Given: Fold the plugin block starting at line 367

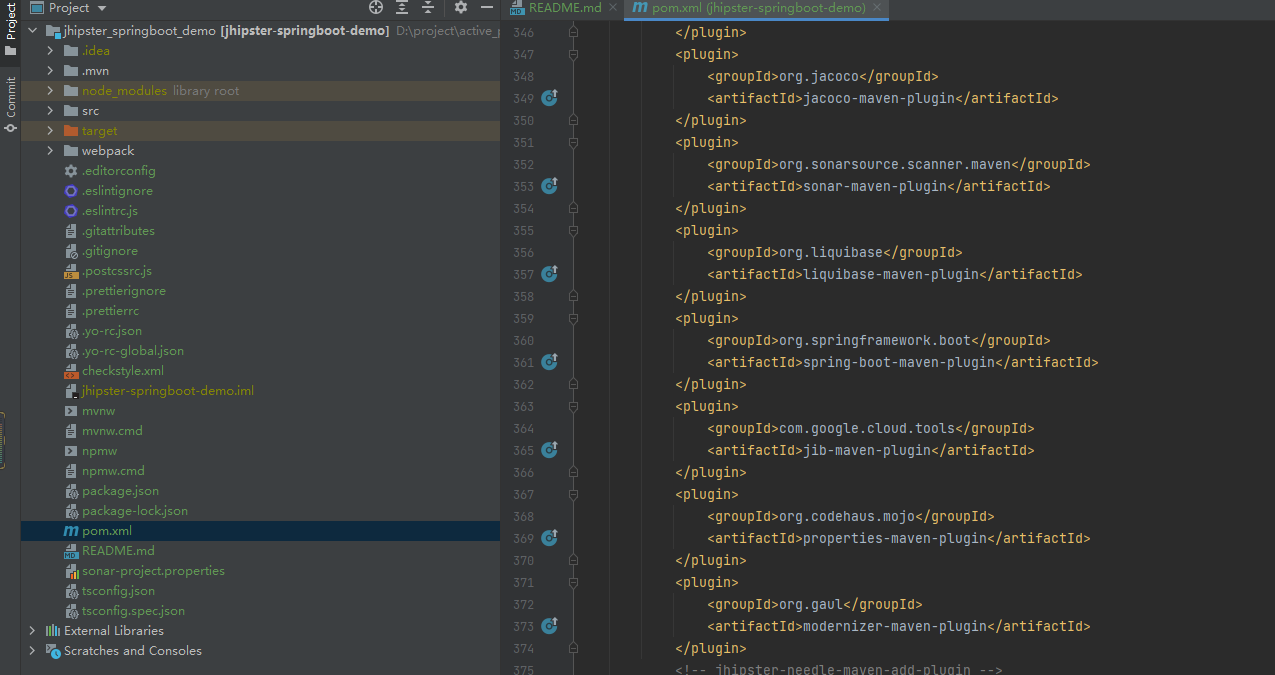Looking at the screenshot, I should point(574,494).
